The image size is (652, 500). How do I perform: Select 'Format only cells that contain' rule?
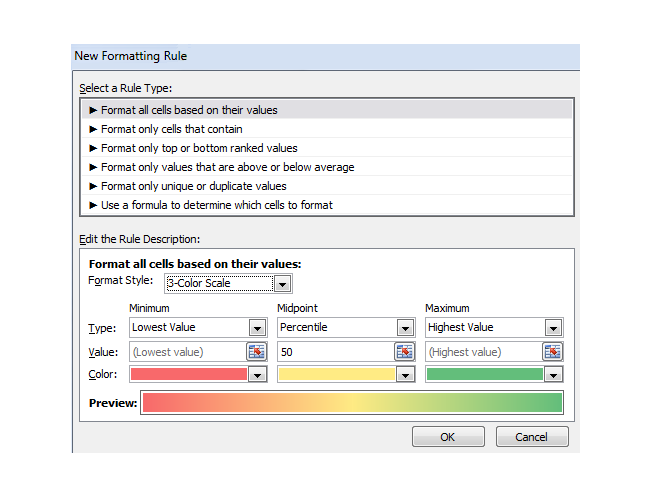point(327,129)
